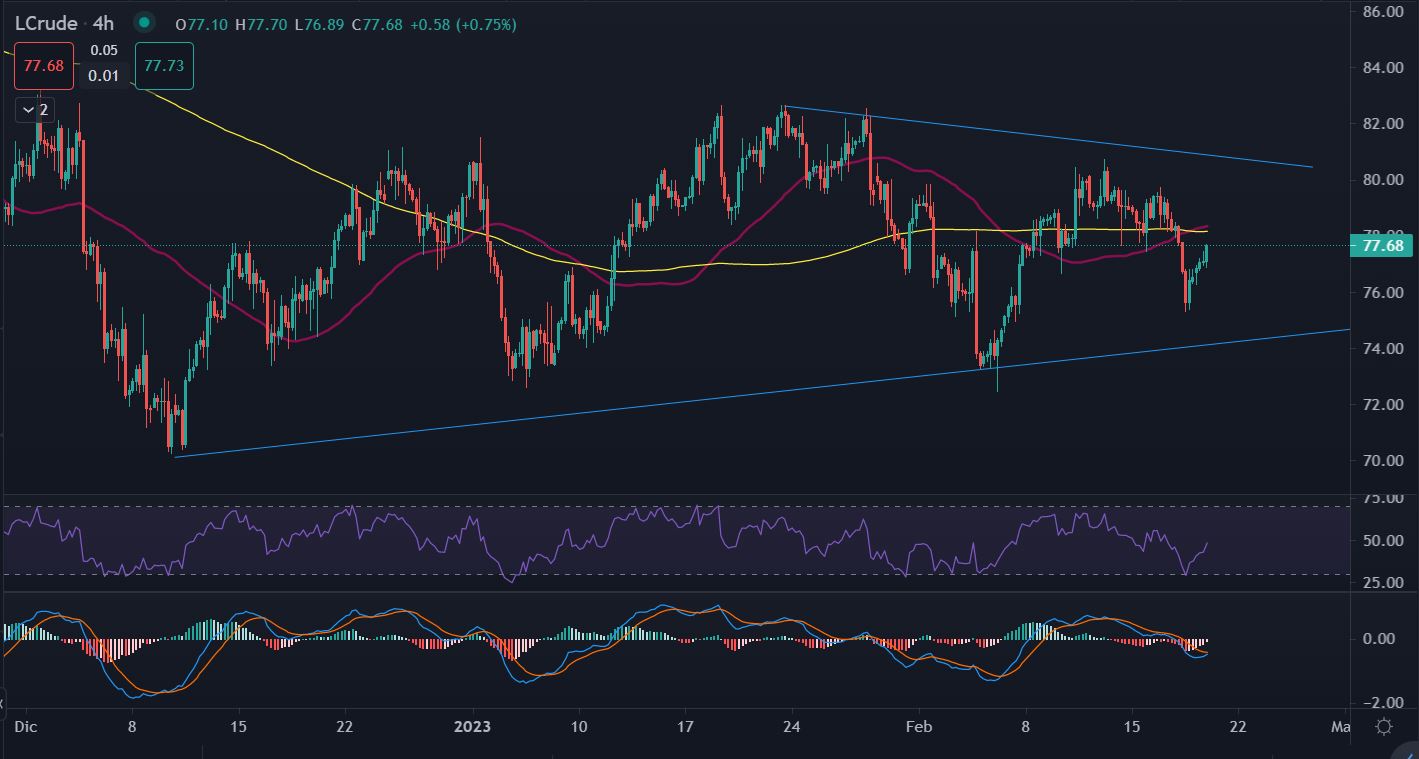Click the LCrude symbol title
This screenshot has height=759, width=1419.
click(46, 23)
